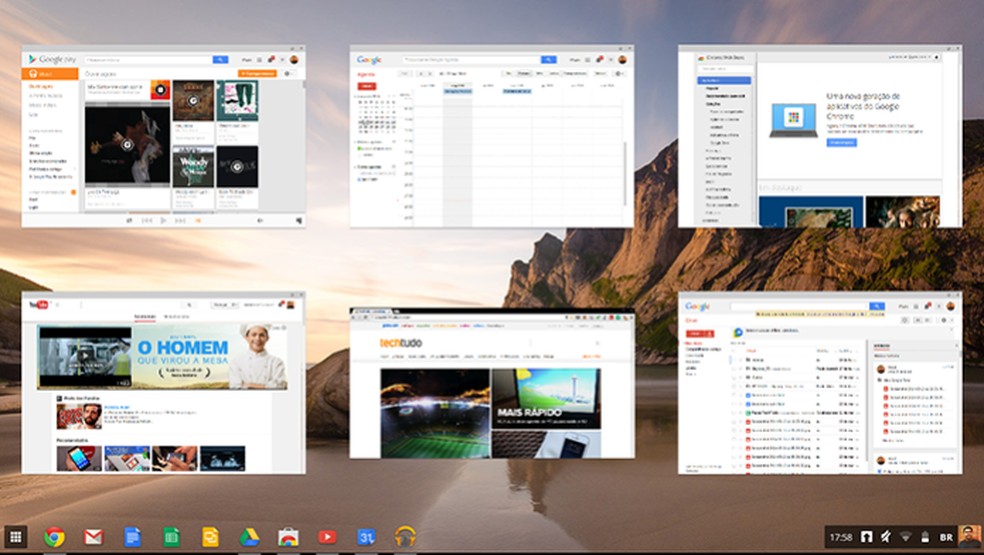The height and width of the screenshot is (555, 984).
Task: Click the orange add music button in Google Play
Action: [x=257, y=73]
